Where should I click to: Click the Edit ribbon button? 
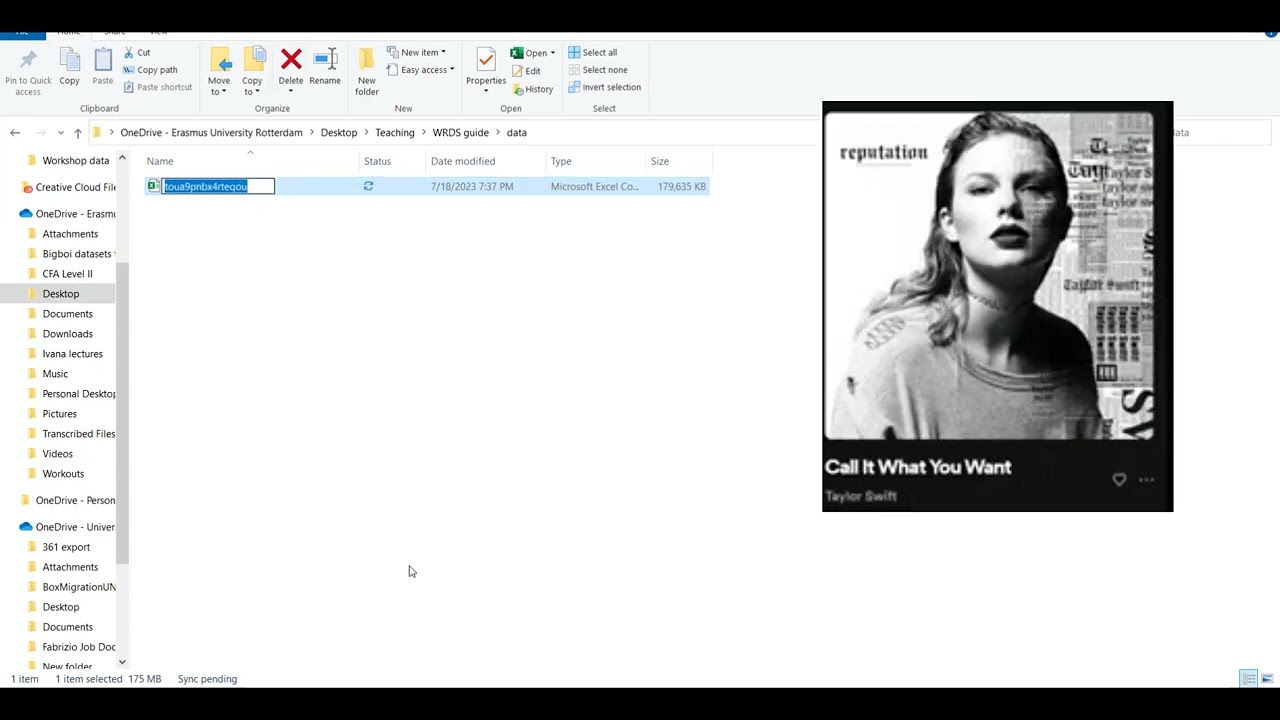point(526,71)
